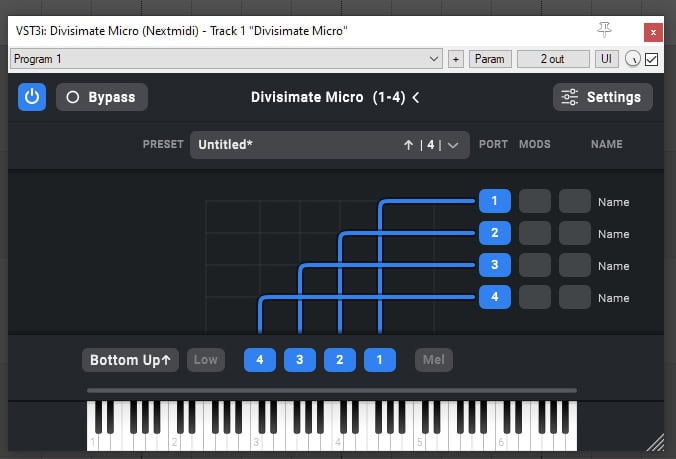Click the 2 out routing button
Screen dimensions: 676x459
click(553, 59)
